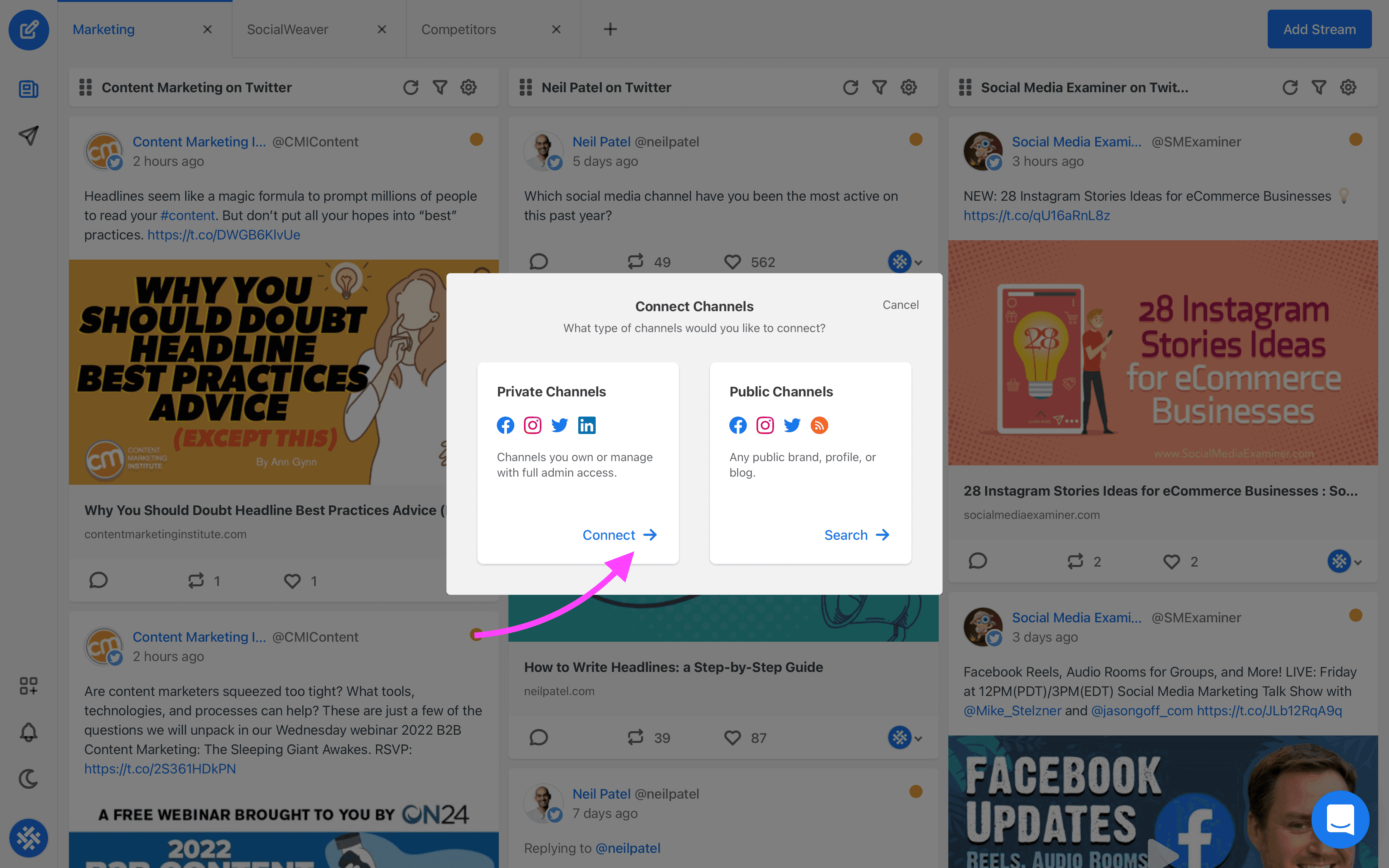The height and width of the screenshot is (868, 1389).
Task: Toggle the settings gear on Neil Patel stream
Action: coord(908,88)
